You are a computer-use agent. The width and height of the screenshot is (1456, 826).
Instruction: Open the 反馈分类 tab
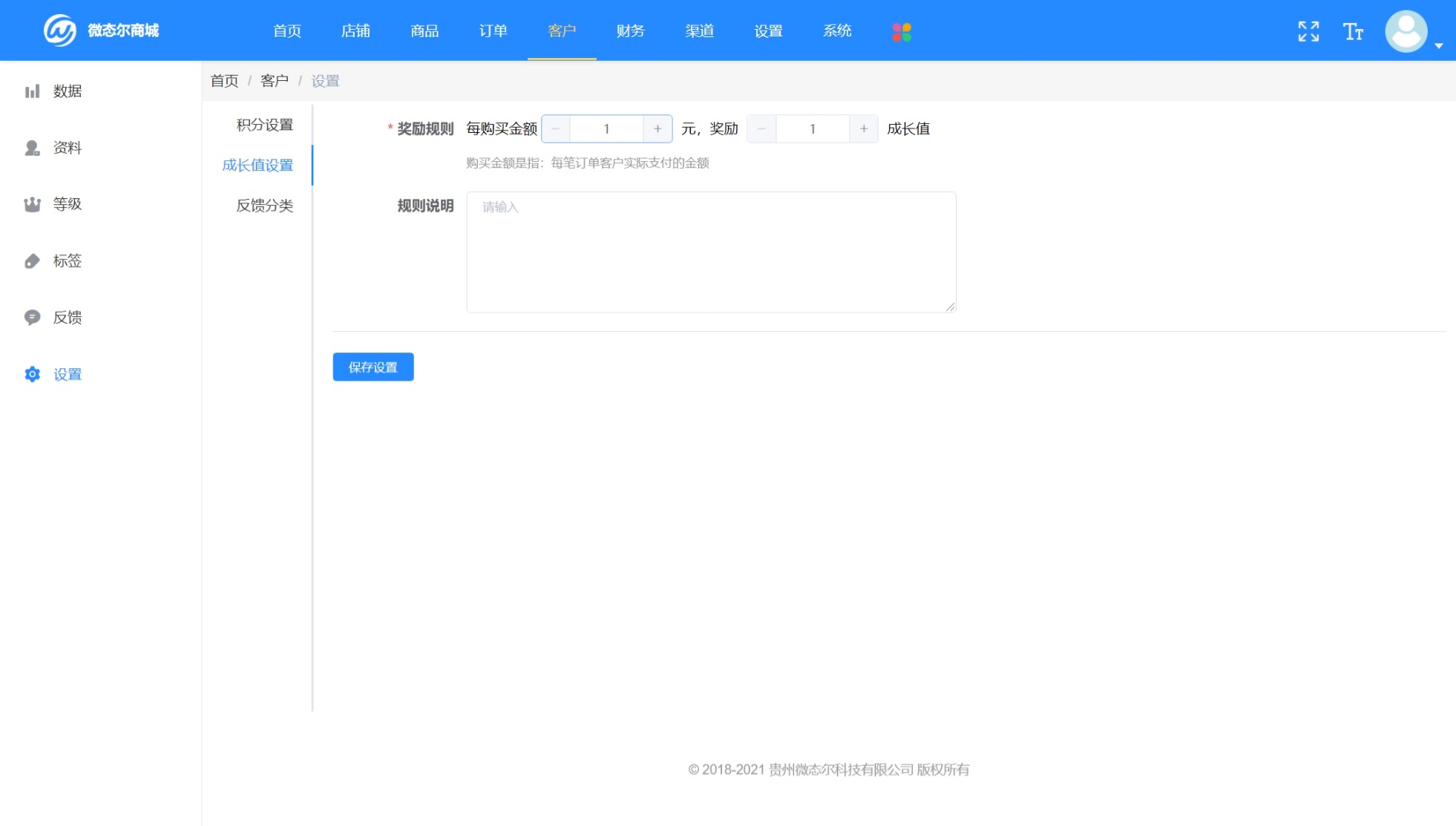click(x=263, y=206)
